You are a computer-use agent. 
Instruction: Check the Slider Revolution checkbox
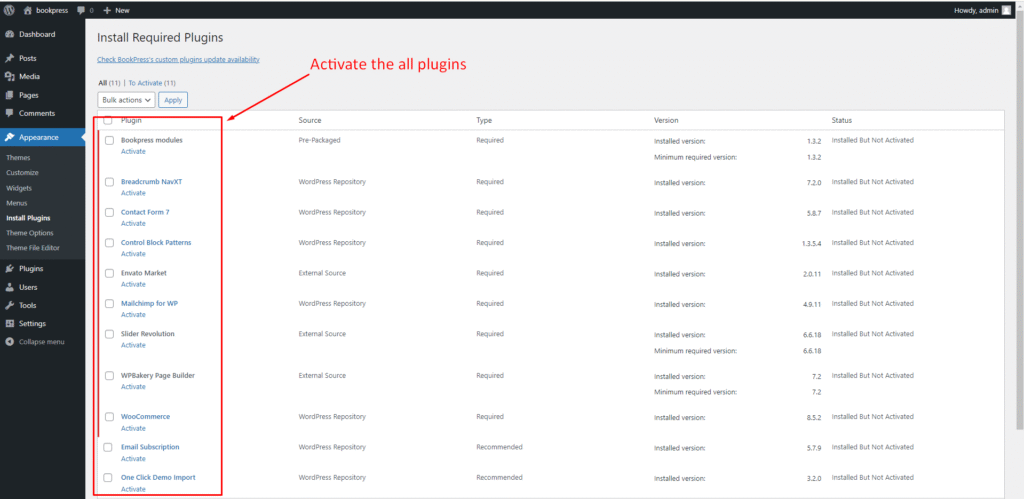pyautogui.click(x=110, y=334)
